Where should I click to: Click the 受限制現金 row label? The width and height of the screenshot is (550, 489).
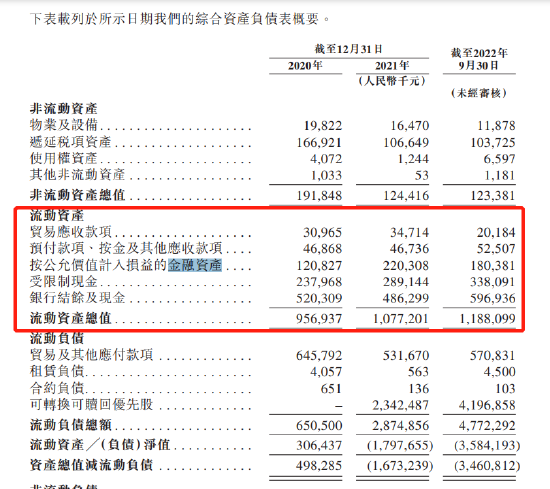[63, 282]
